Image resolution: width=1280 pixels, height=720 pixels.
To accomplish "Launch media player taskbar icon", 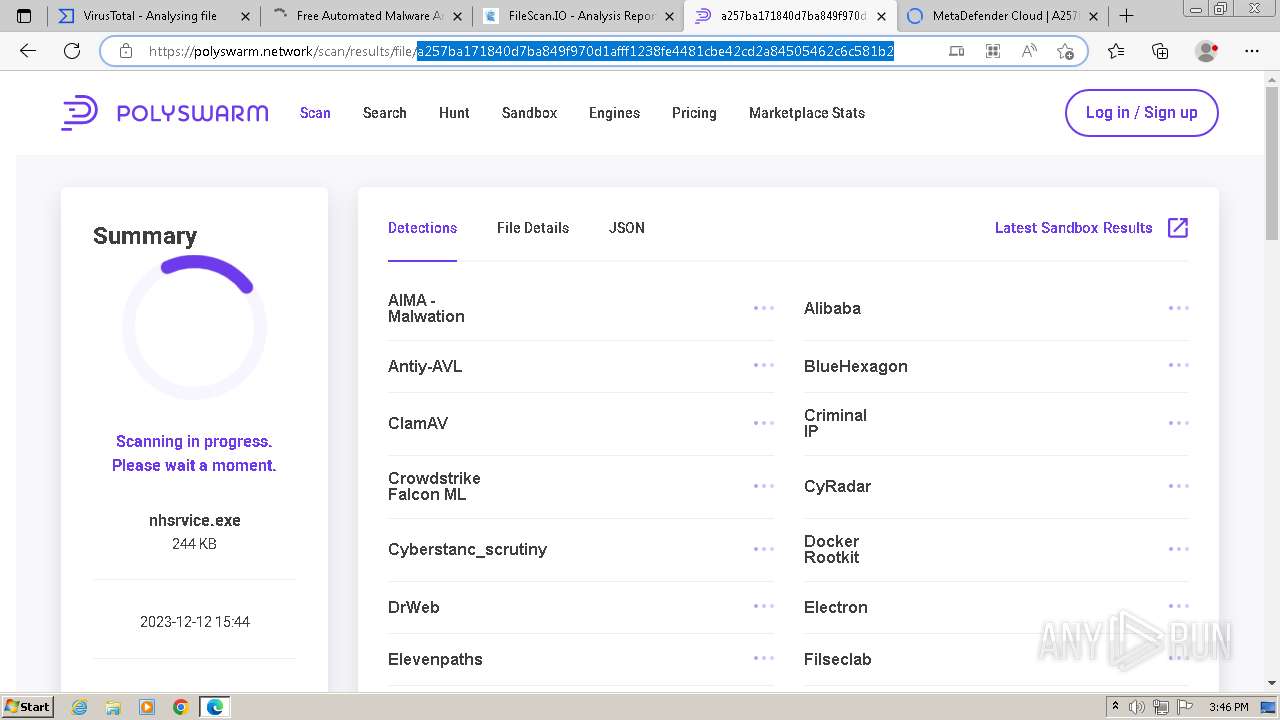I will point(147,707).
